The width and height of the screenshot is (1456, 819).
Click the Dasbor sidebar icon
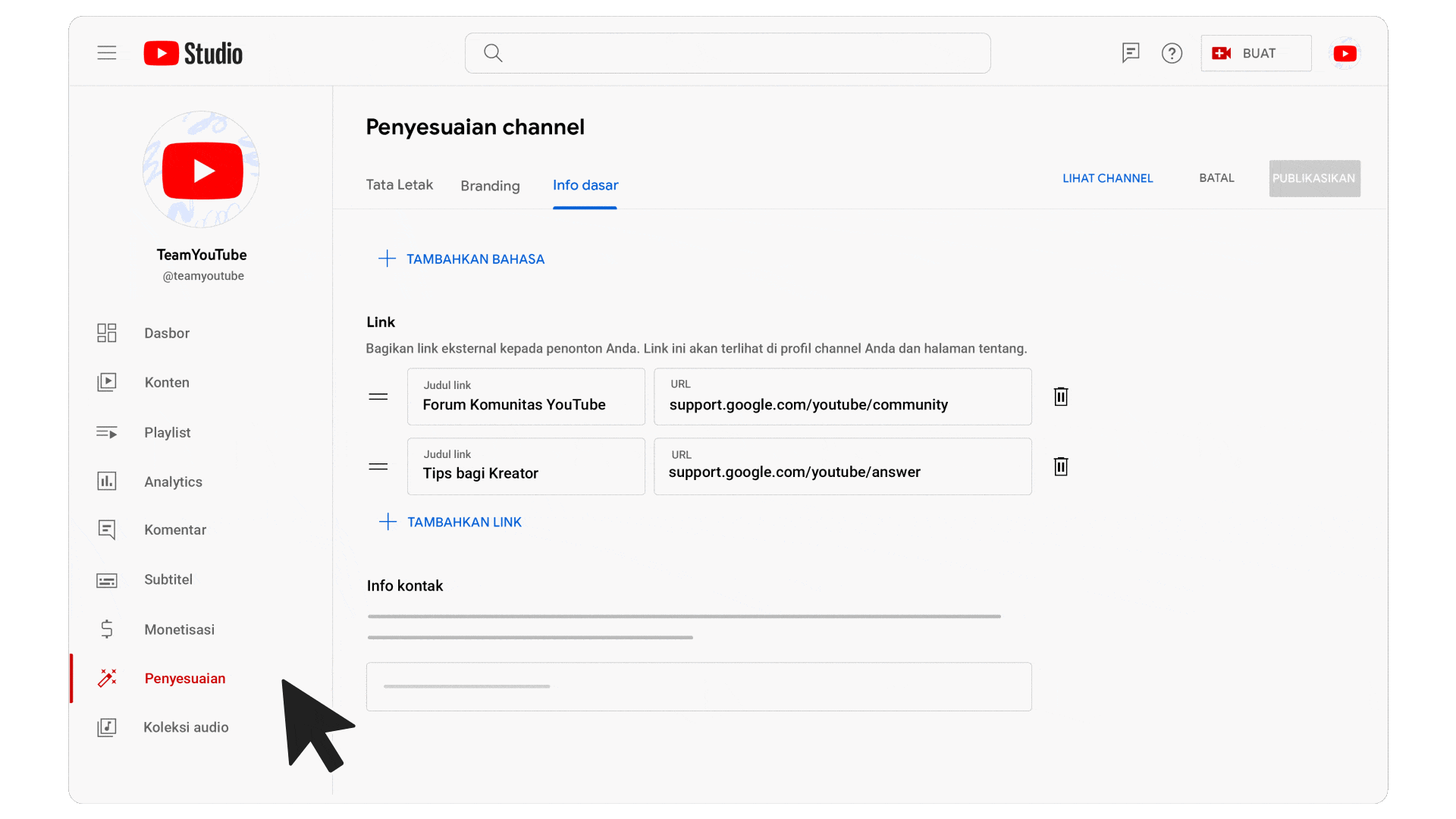tap(106, 333)
